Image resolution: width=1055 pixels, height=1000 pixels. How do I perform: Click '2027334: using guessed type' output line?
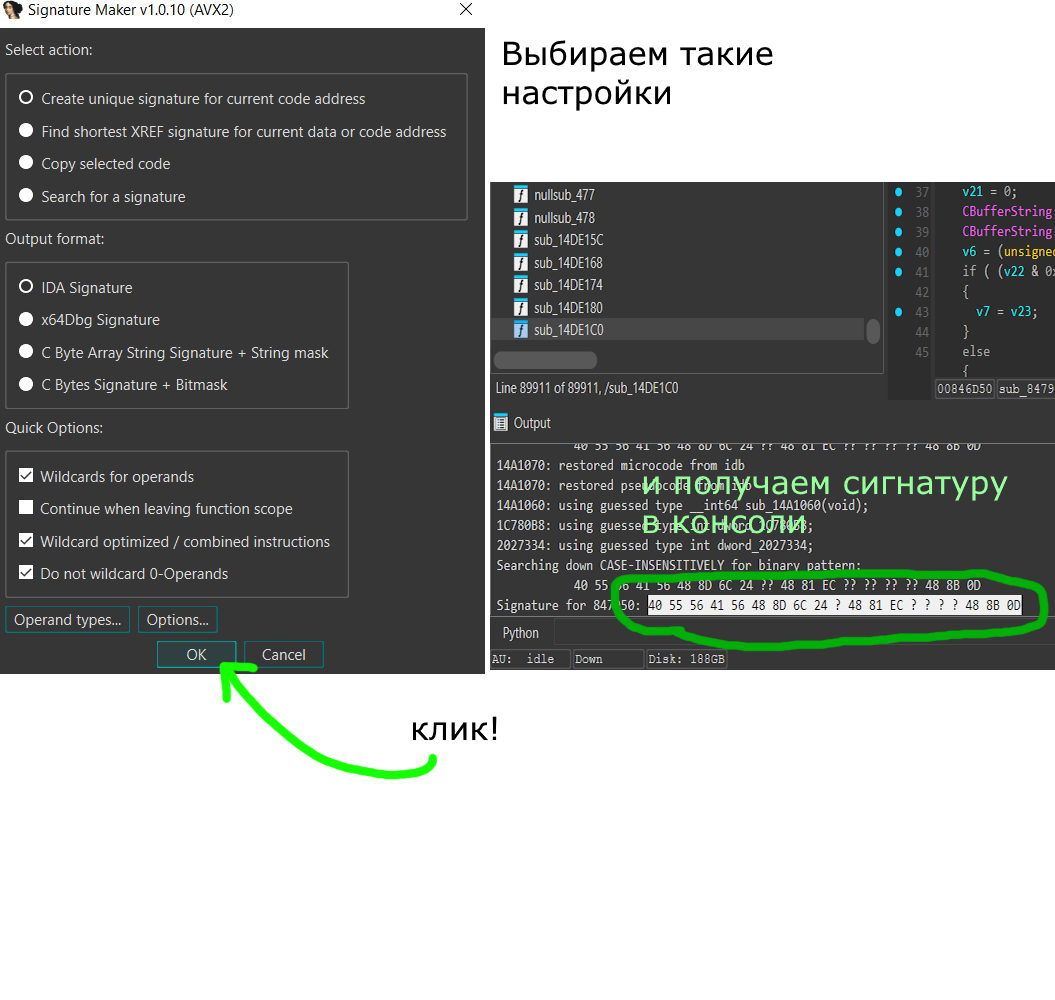click(x=655, y=545)
